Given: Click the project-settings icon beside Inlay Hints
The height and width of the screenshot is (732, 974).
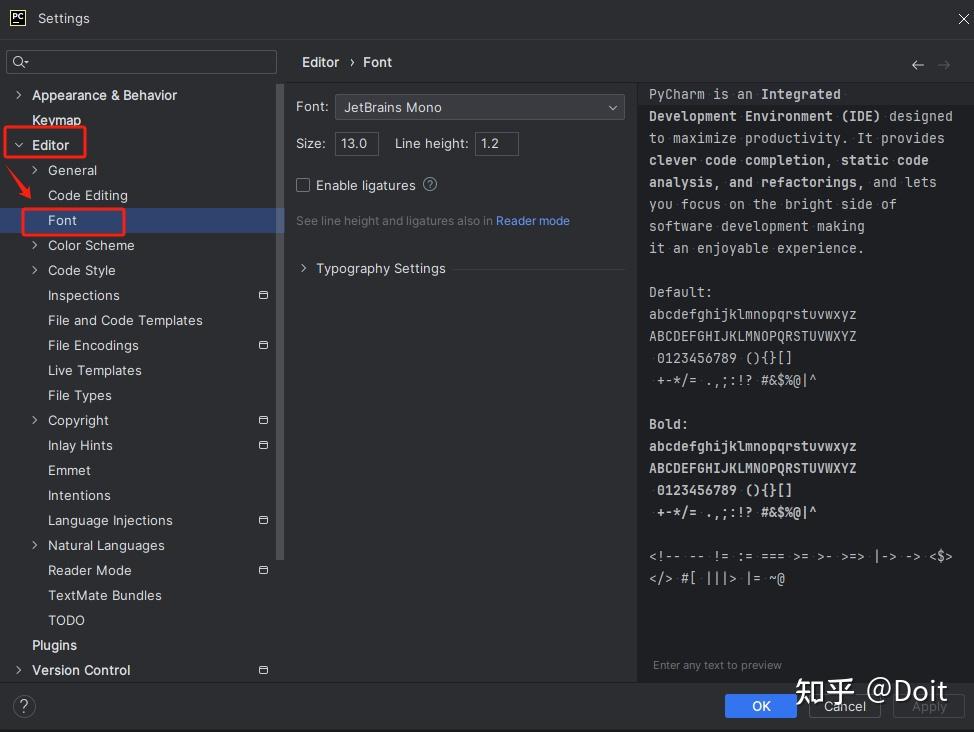Looking at the screenshot, I should tap(263, 445).
